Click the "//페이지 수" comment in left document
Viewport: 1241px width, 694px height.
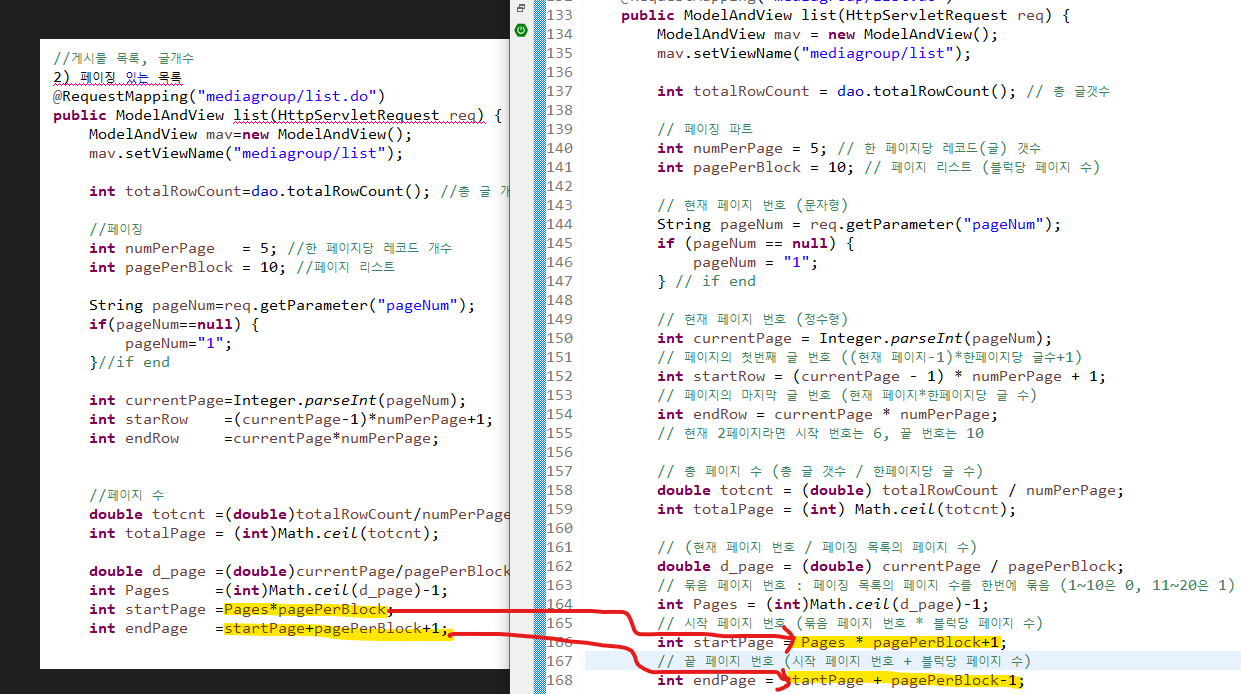[127, 495]
